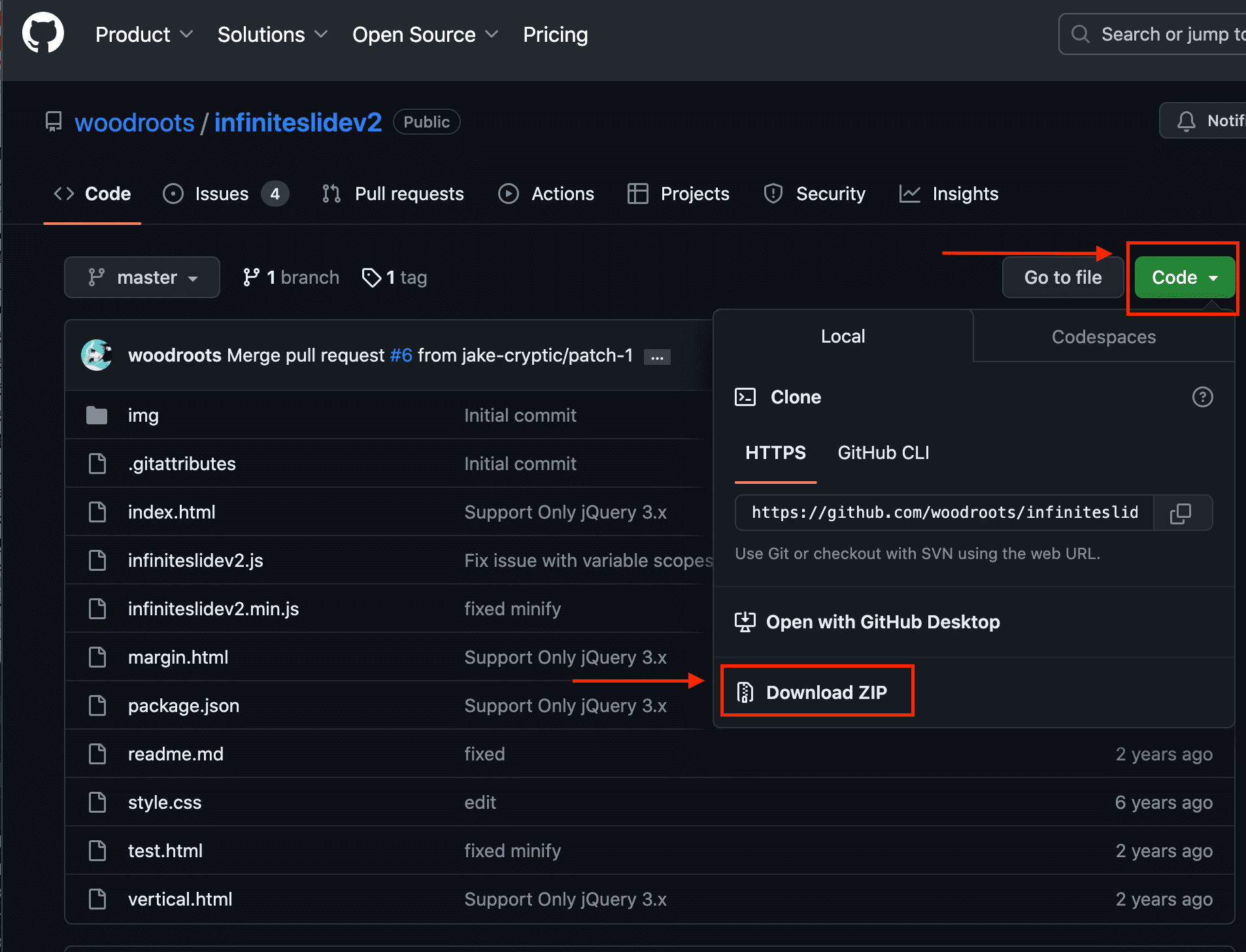Switch to the Issues tab

tap(226, 194)
